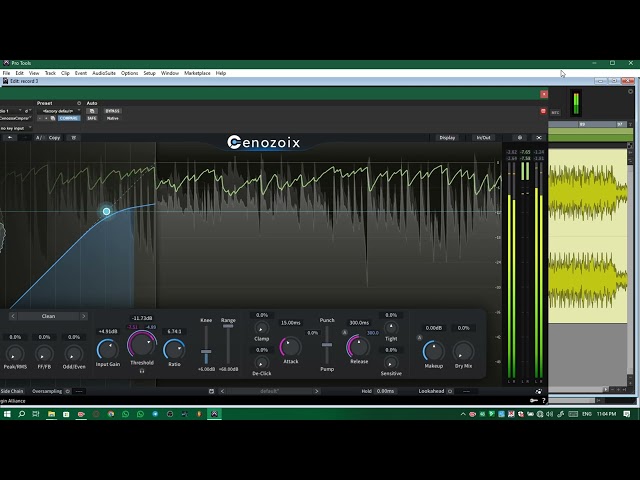Viewport: 640px width, 480px height.
Task: Click the preset copy settings icon beside COMPARE
Action: [53, 118]
